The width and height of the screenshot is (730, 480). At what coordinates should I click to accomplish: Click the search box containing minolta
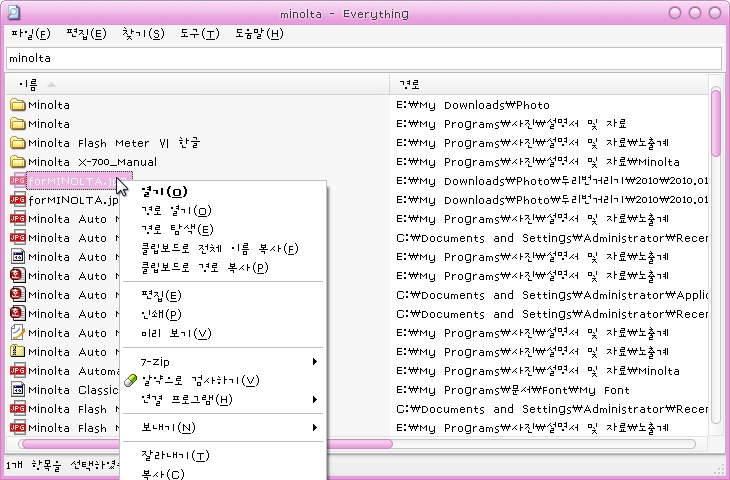tap(364, 59)
